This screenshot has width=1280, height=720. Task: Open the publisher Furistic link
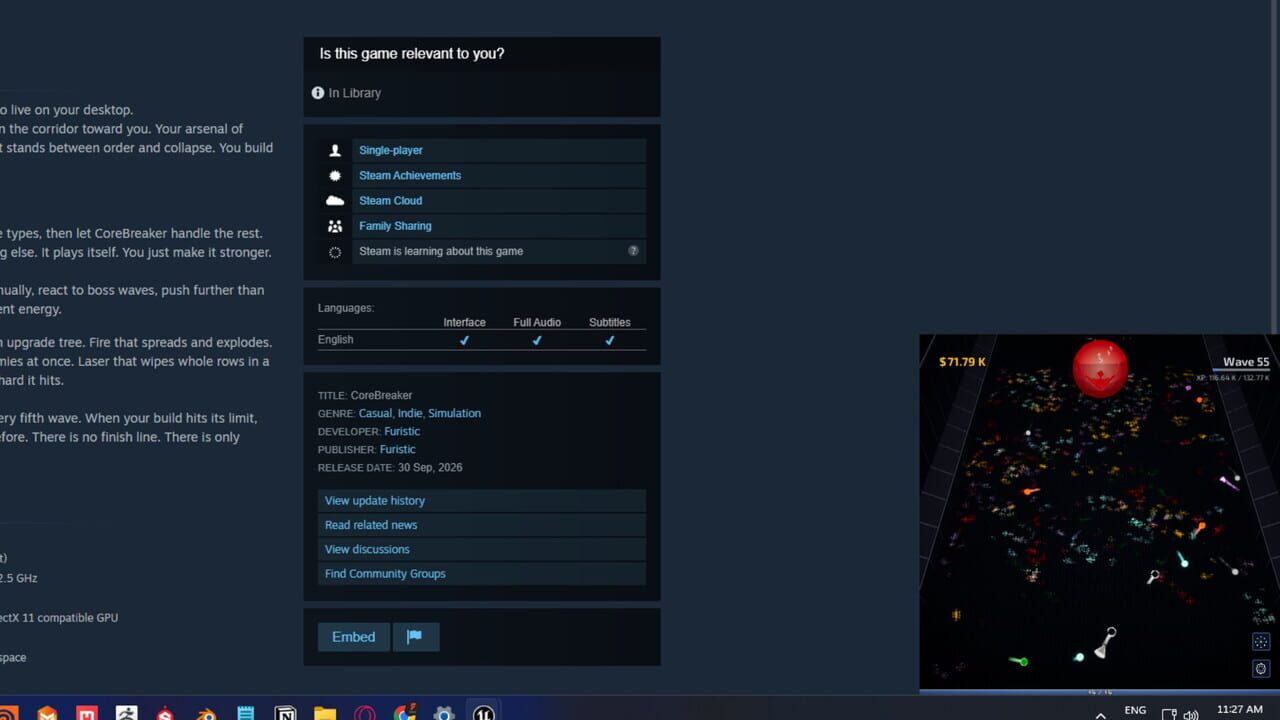coord(398,449)
